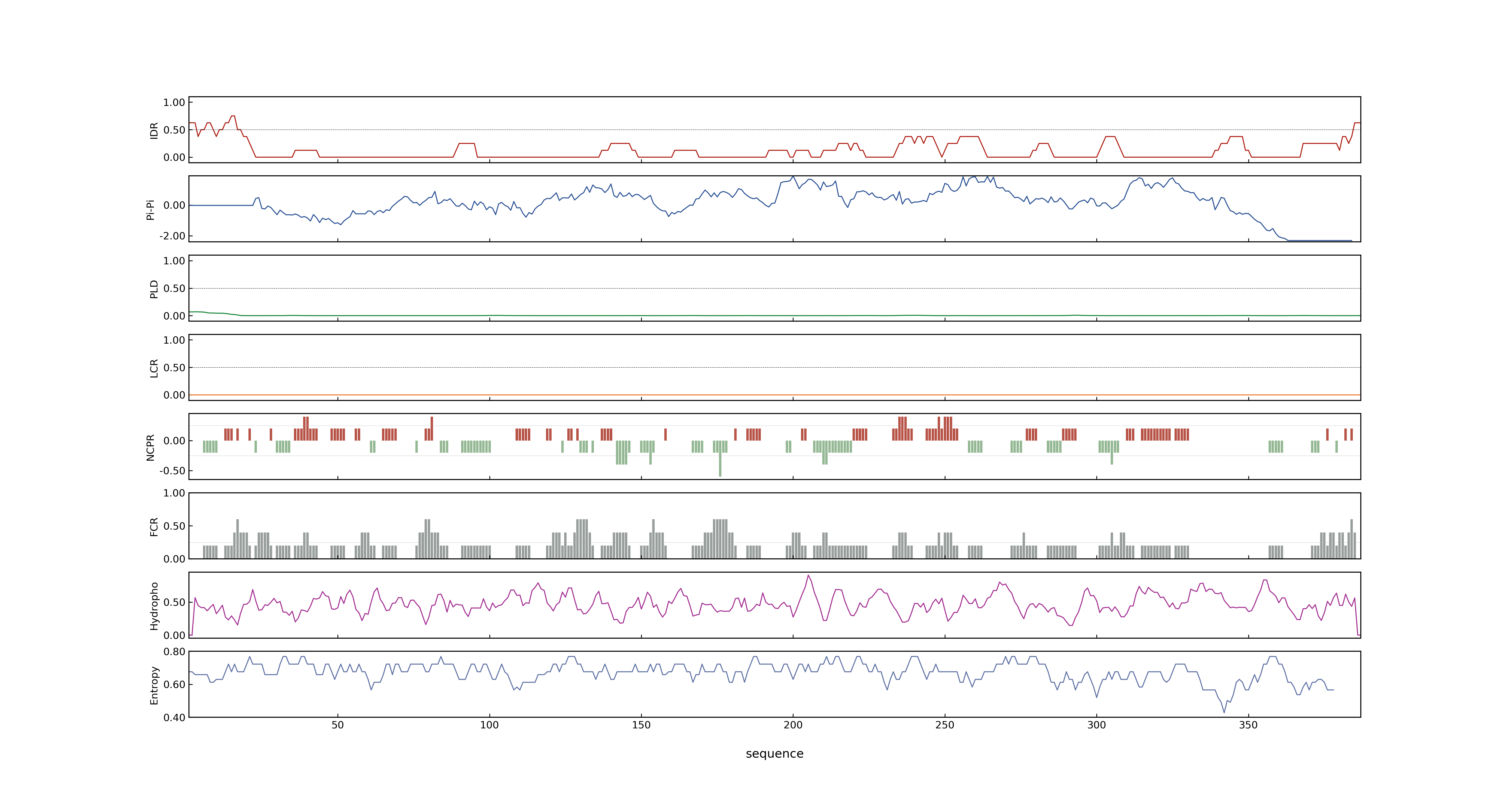The image size is (1512, 806).
Task: Click the 1.00 tick on LCR axis
Action: click(174, 340)
